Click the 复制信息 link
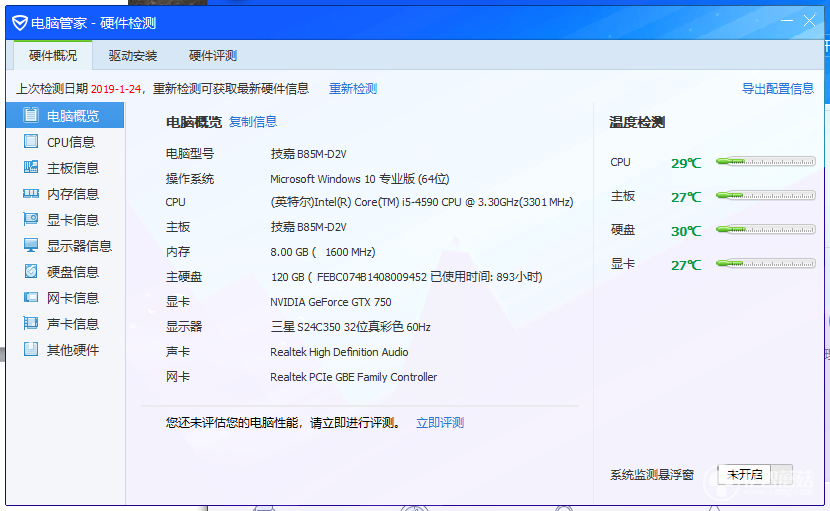This screenshot has width=830, height=511. pos(253,122)
